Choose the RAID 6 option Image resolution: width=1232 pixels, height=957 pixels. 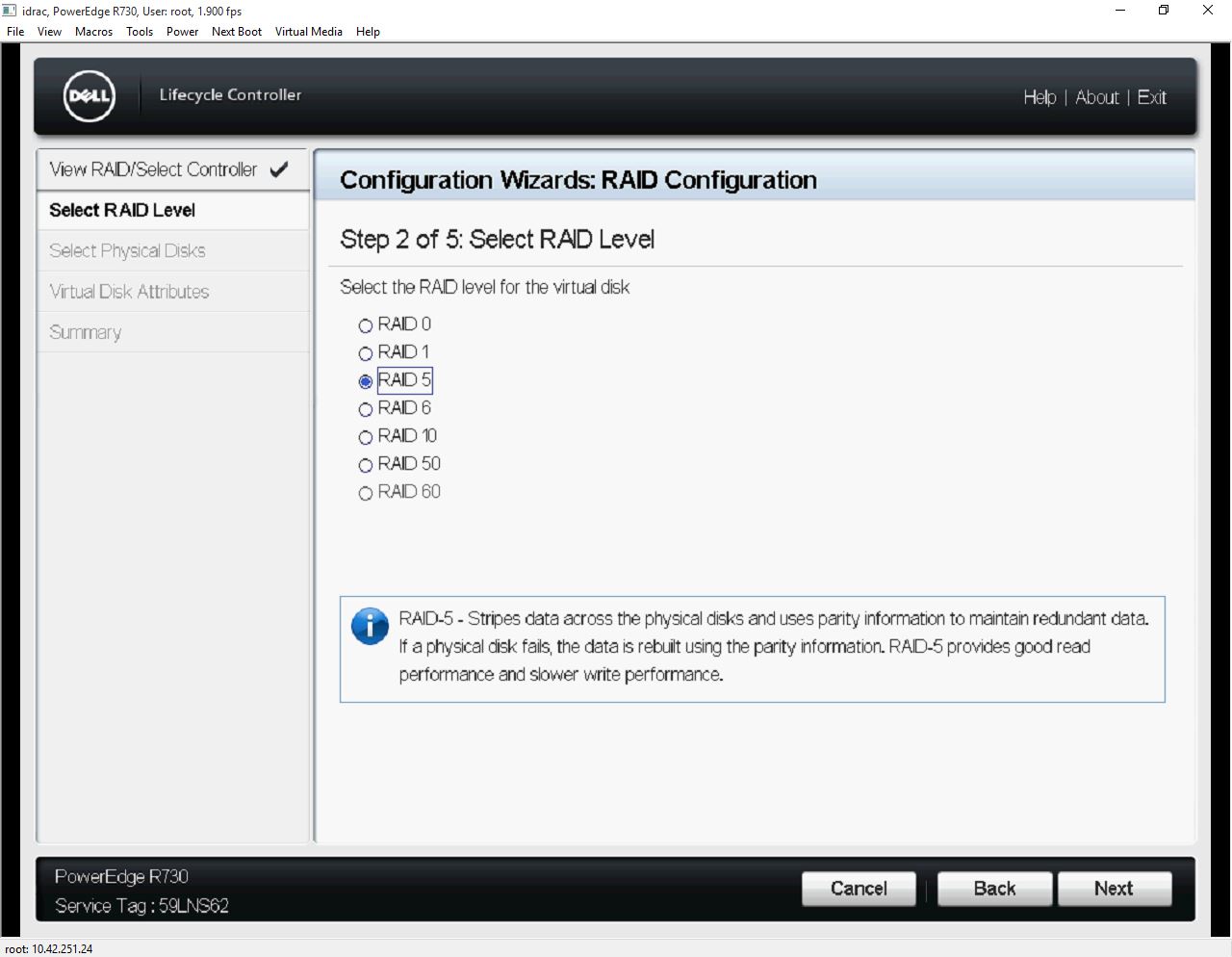[365, 409]
